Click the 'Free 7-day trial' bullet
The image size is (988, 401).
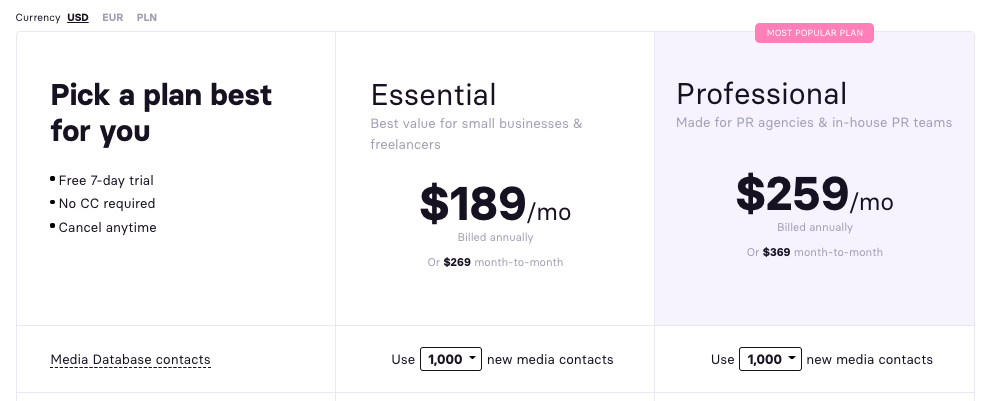point(106,180)
